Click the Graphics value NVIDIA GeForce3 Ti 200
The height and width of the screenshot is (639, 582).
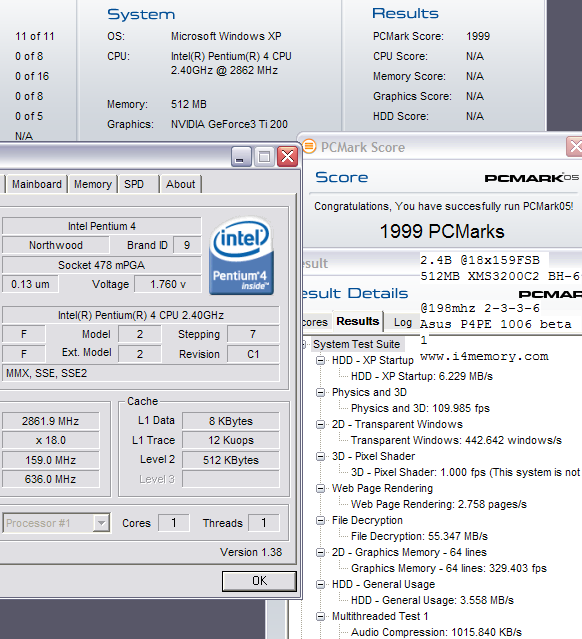[x=229, y=124]
